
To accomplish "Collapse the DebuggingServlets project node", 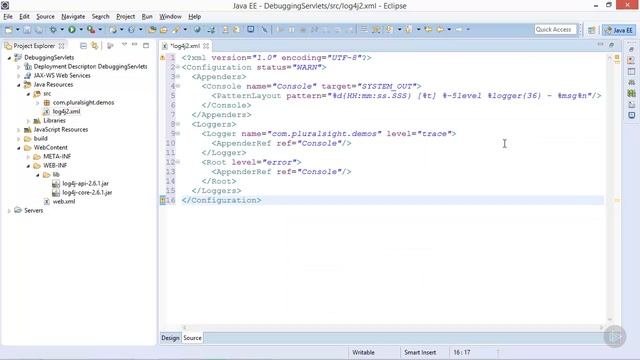I will [9, 58].
